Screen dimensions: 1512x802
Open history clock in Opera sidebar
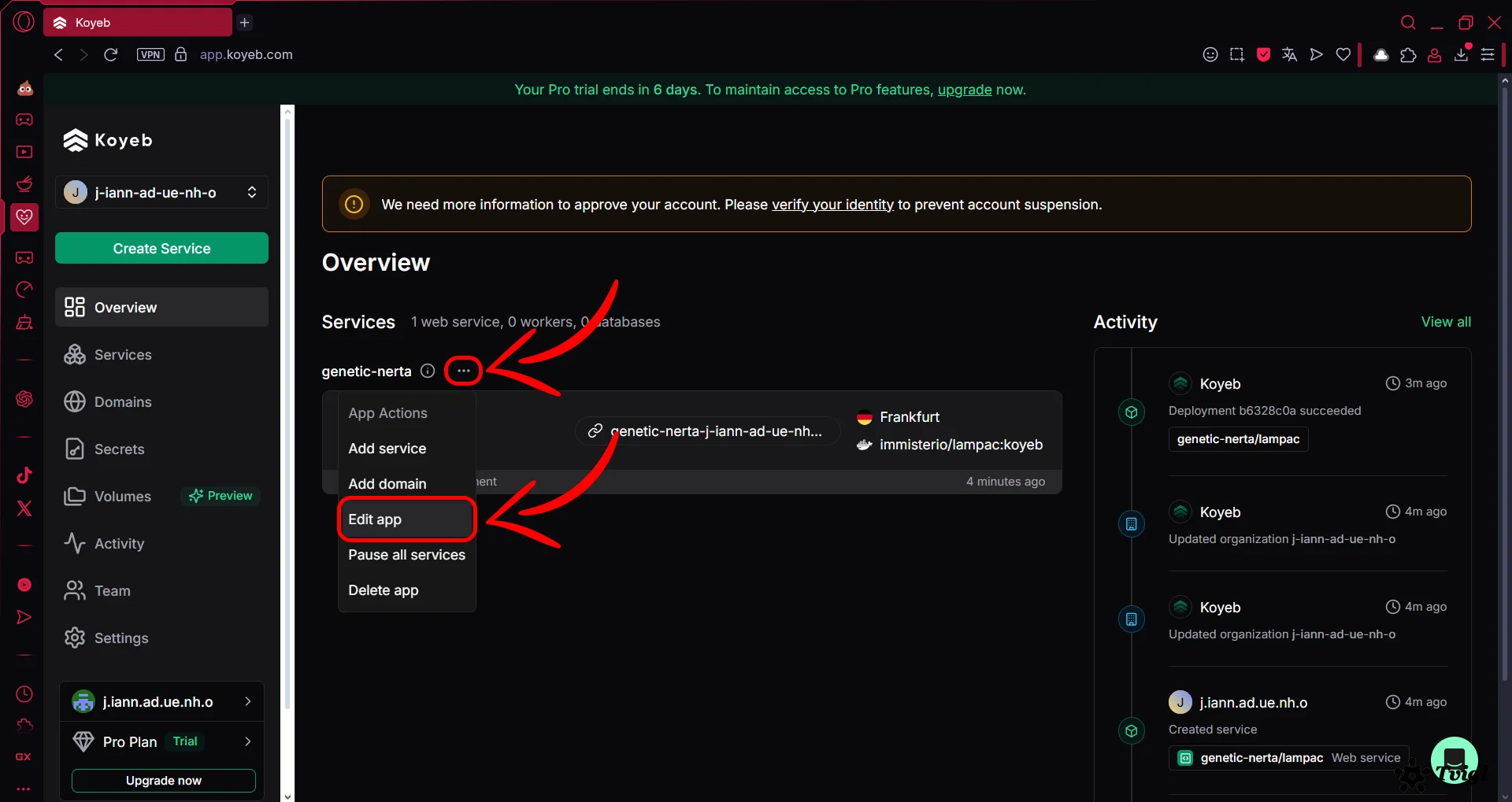(24, 694)
